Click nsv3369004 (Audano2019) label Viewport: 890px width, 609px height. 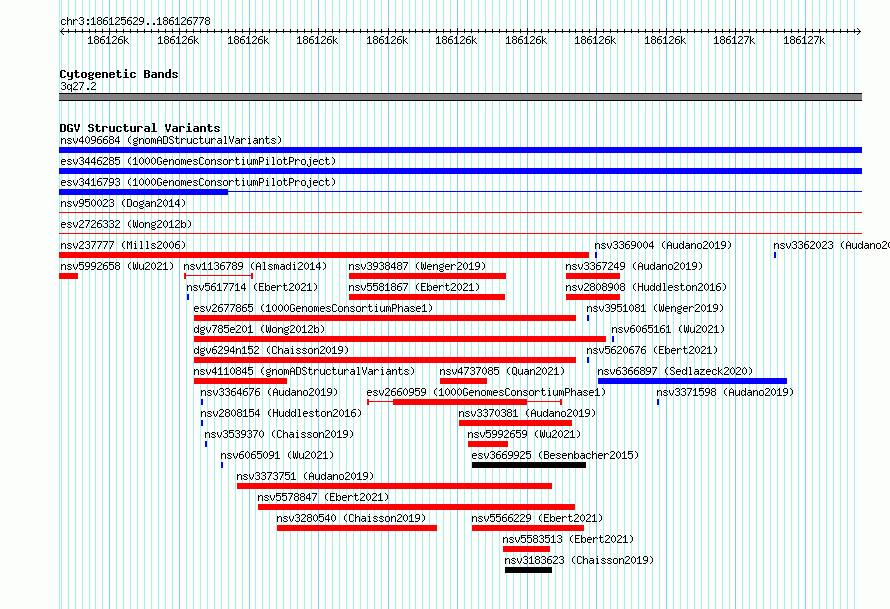coord(663,245)
